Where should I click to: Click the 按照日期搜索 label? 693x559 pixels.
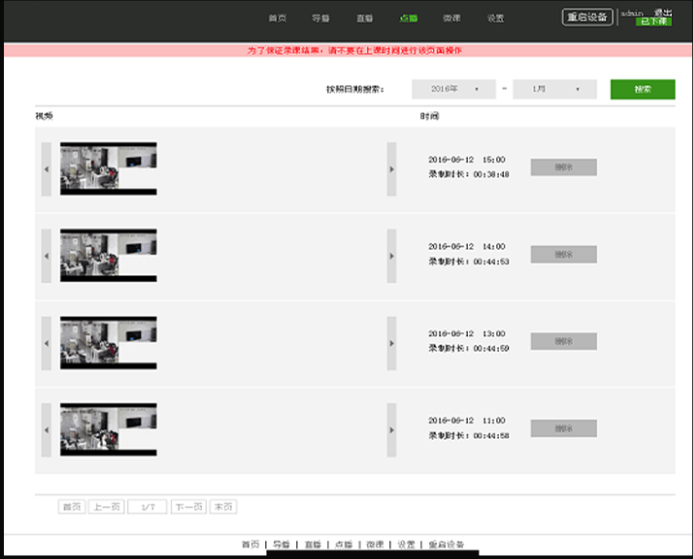pos(355,89)
